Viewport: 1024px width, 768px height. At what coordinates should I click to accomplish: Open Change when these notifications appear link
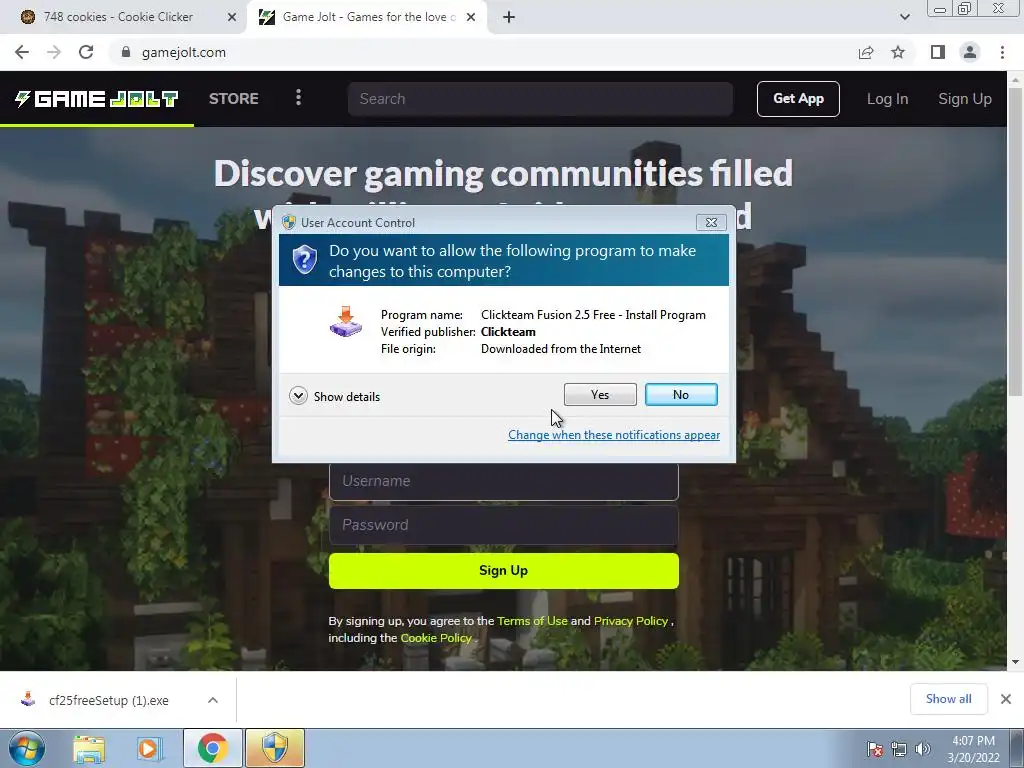(614, 435)
